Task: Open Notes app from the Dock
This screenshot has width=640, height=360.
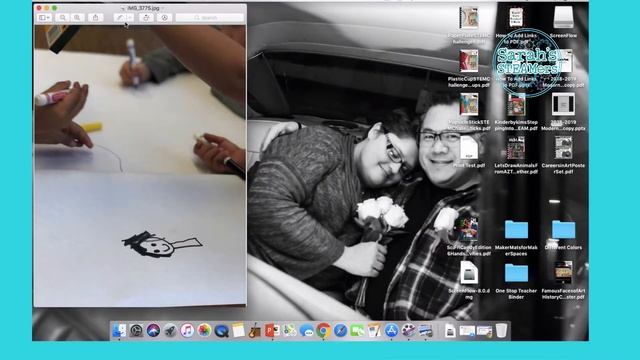Action: 238,330
